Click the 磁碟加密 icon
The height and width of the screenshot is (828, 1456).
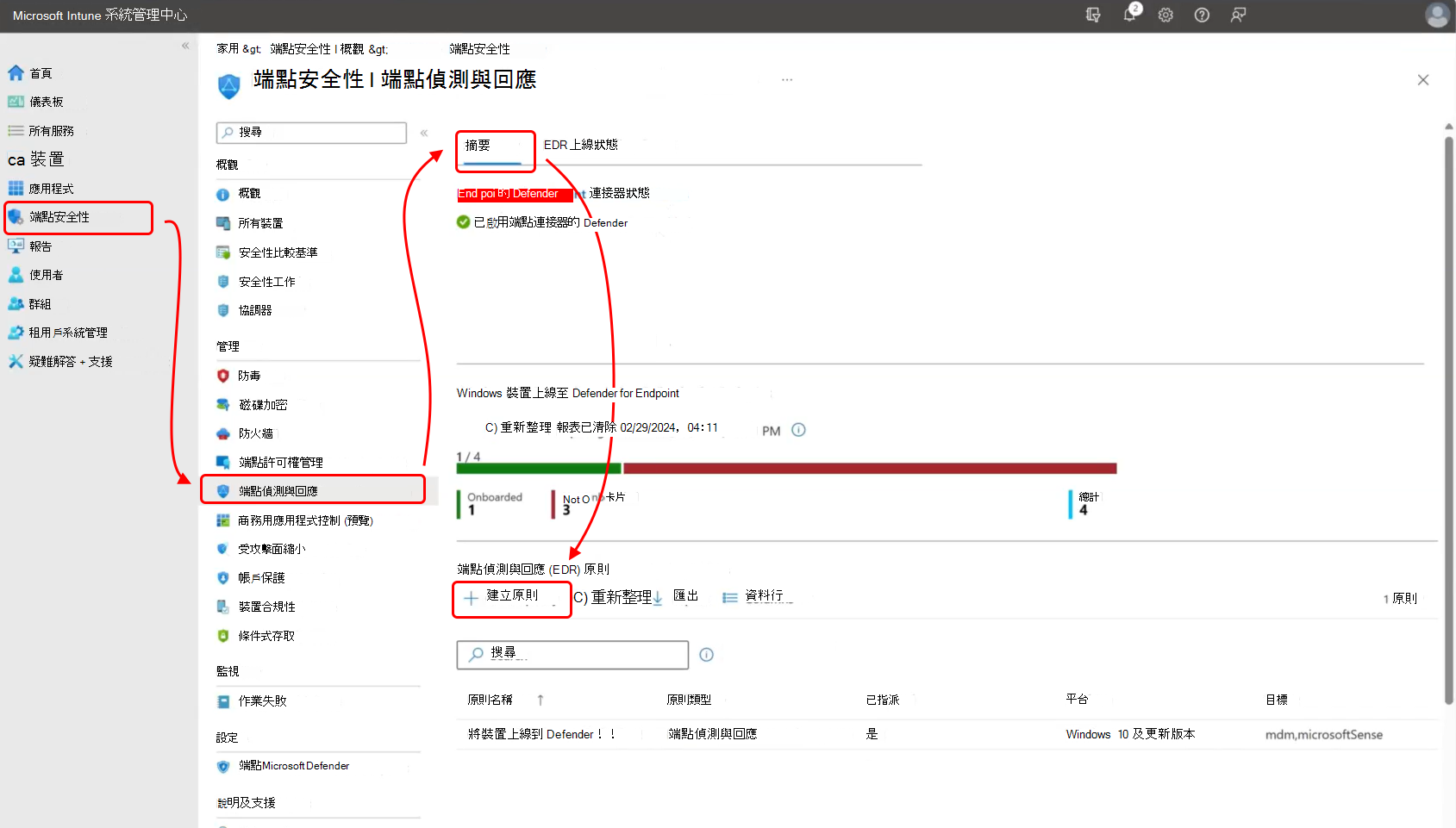pos(222,405)
